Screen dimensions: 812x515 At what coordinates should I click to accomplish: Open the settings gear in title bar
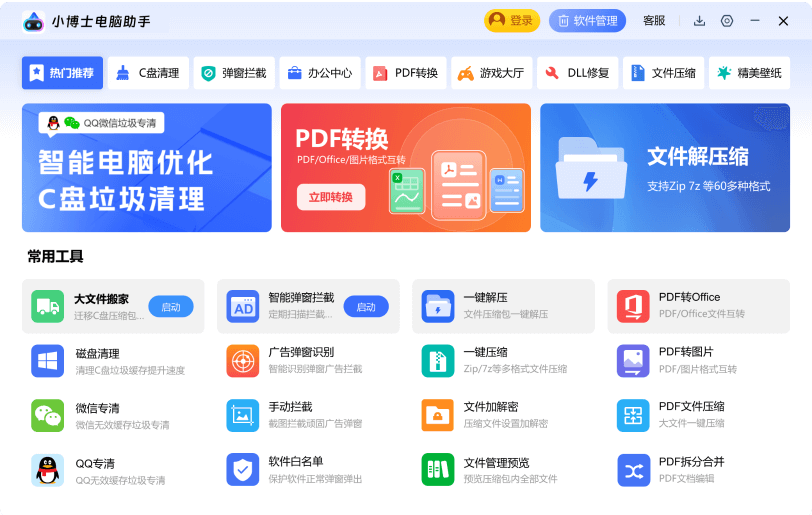[727, 21]
